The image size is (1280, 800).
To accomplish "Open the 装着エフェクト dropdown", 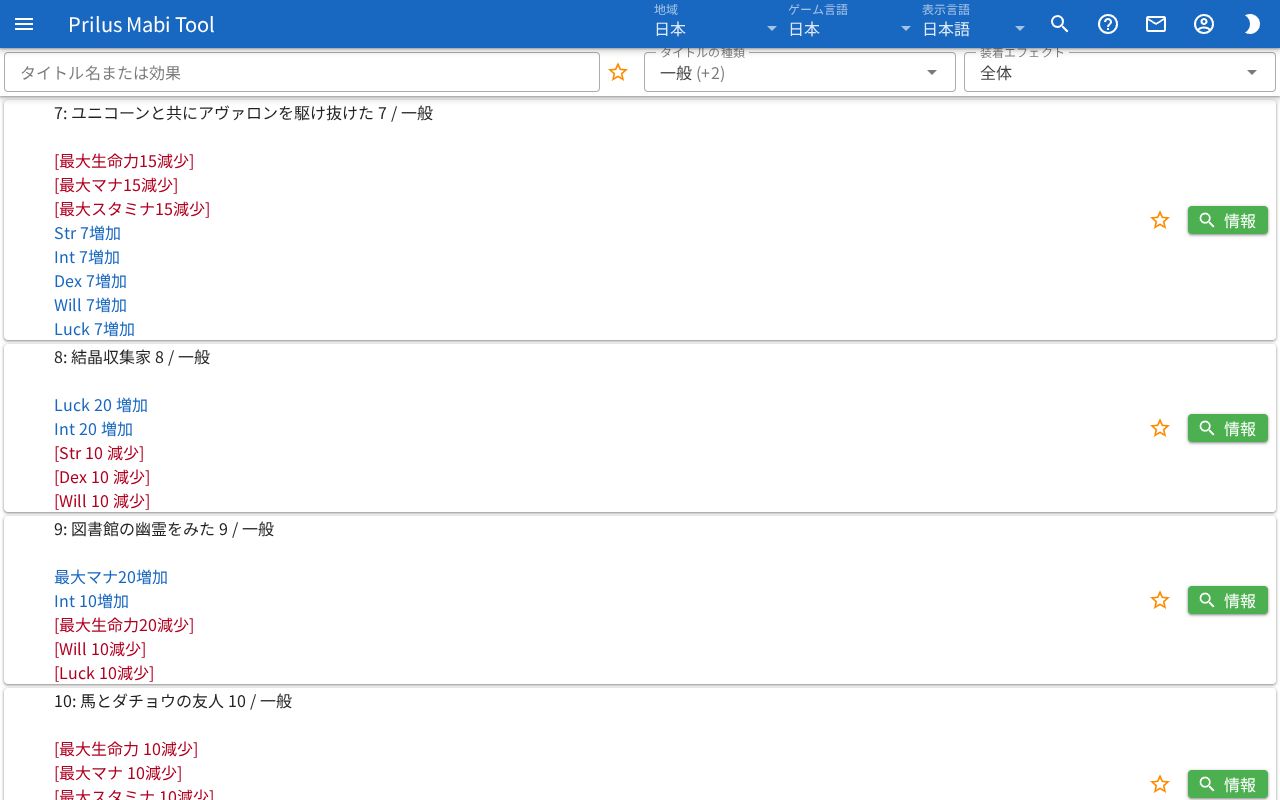I will coord(1120,72).
